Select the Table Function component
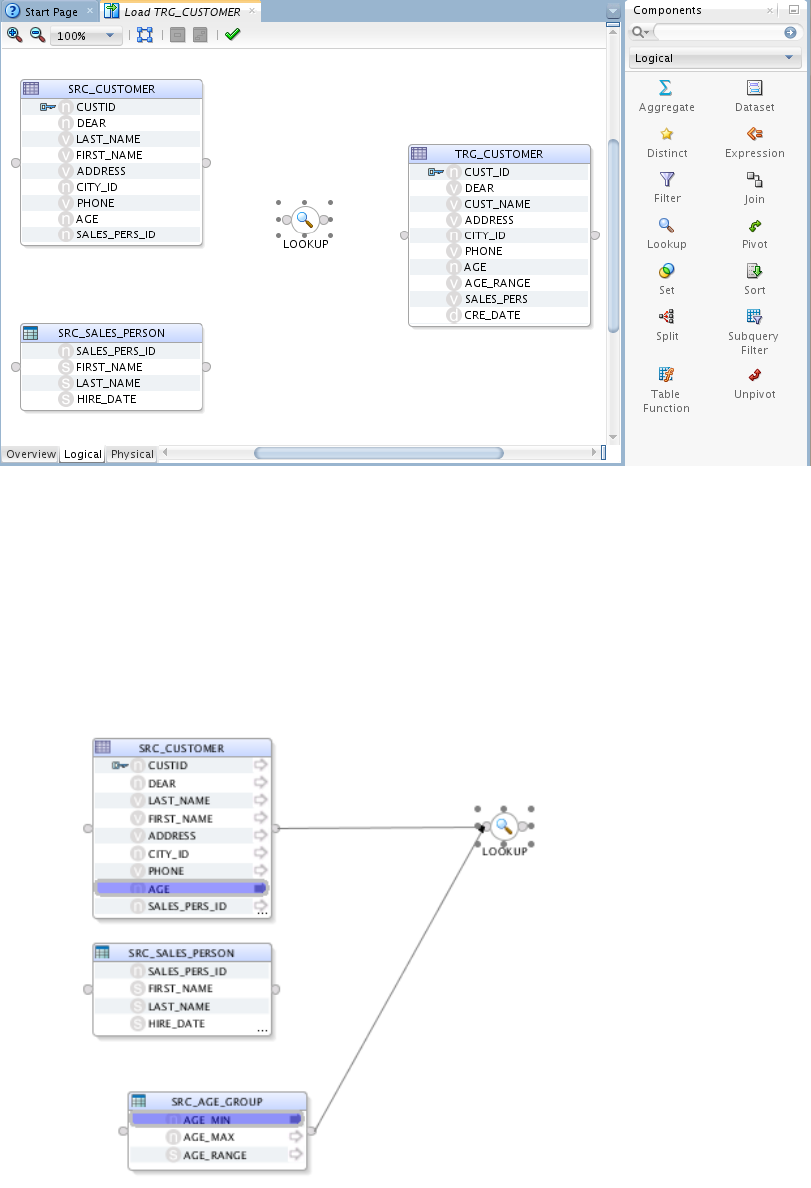The height and width of the screenshot is (1188, 811). (666, 390)
